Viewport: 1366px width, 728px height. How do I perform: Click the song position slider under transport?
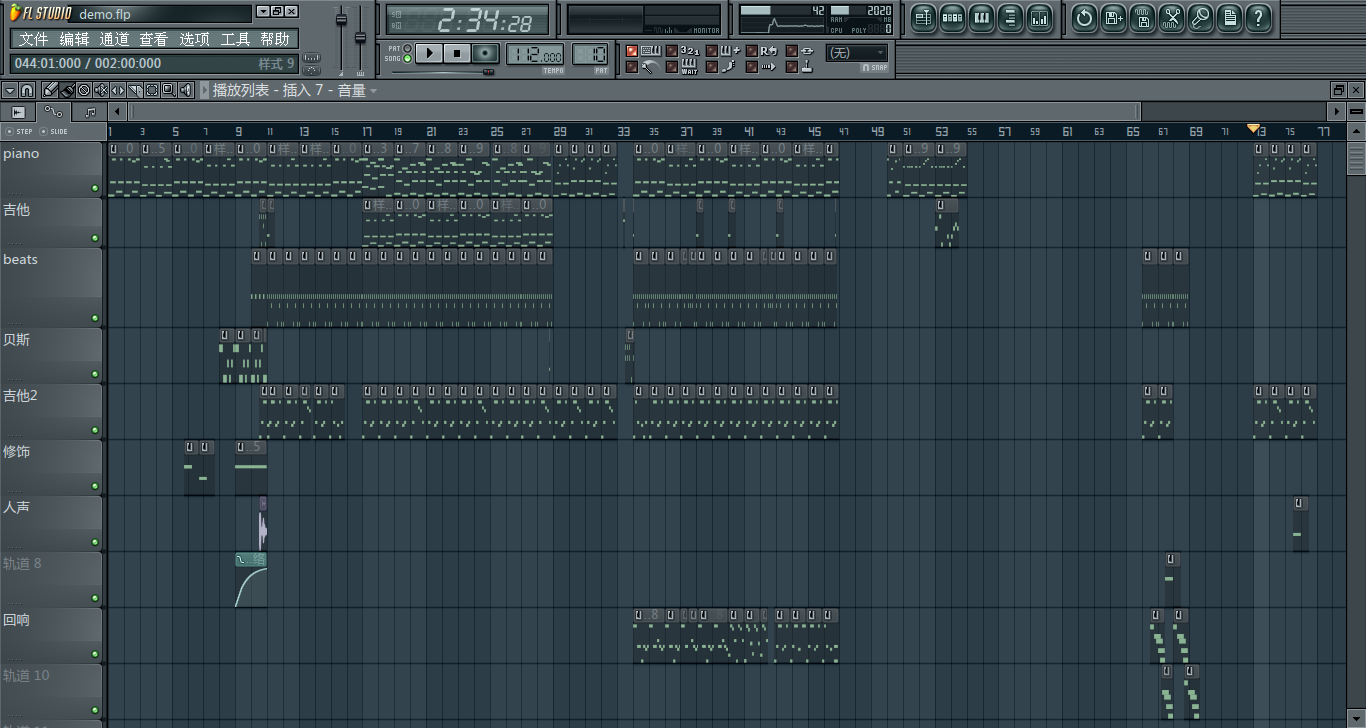(442, 72)
